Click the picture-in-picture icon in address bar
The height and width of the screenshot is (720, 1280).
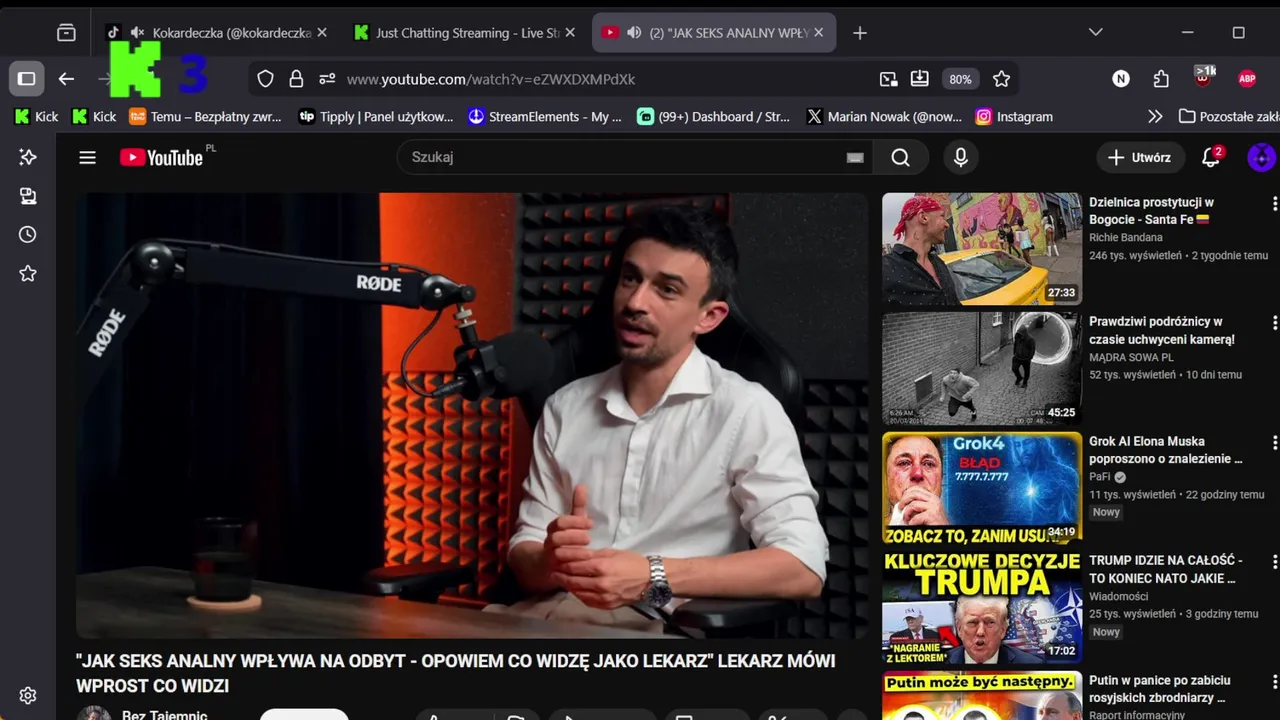pyautogui.click(x=888, y=79)
